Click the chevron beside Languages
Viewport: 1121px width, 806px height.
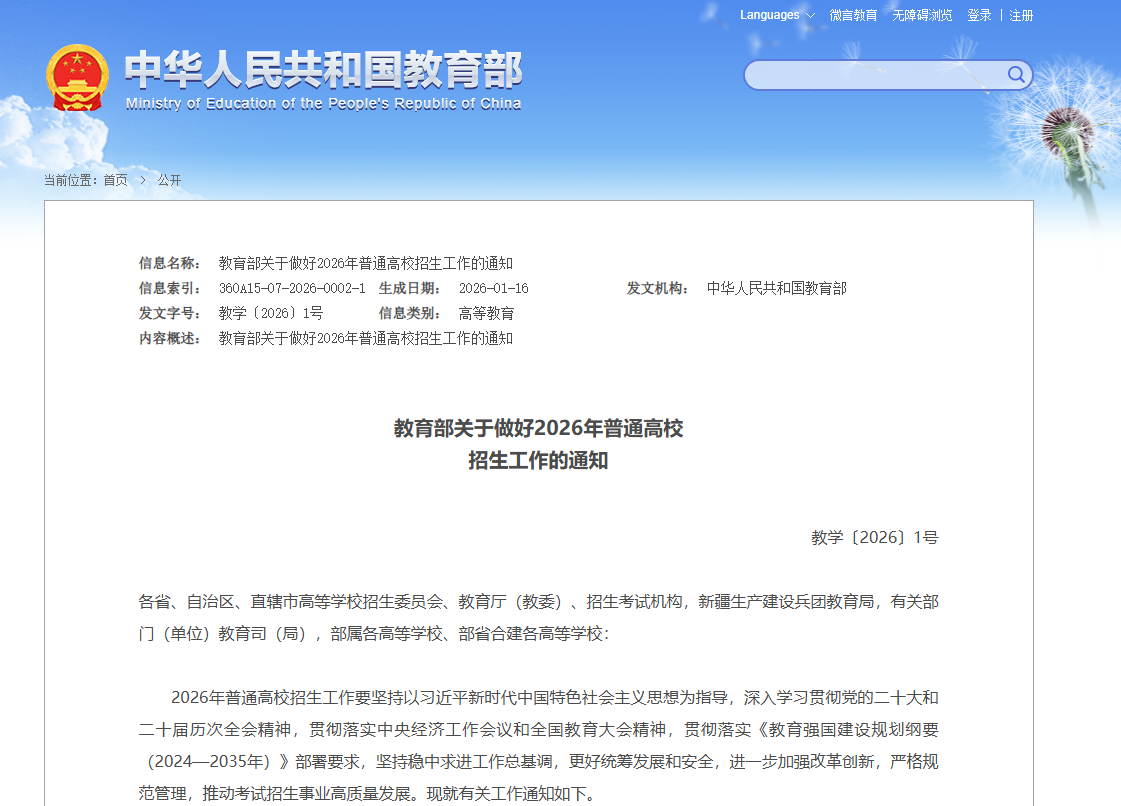coord(810,16)
